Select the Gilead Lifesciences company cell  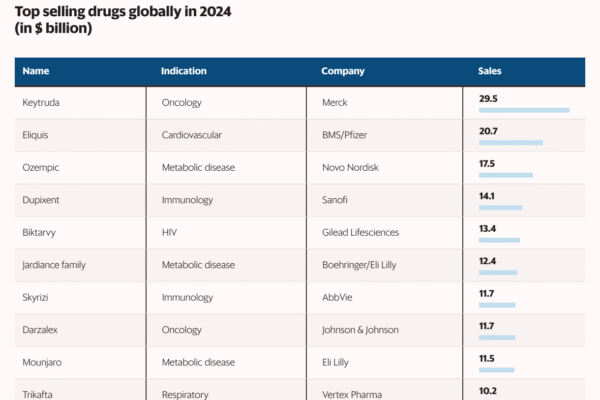coord(360,232)
